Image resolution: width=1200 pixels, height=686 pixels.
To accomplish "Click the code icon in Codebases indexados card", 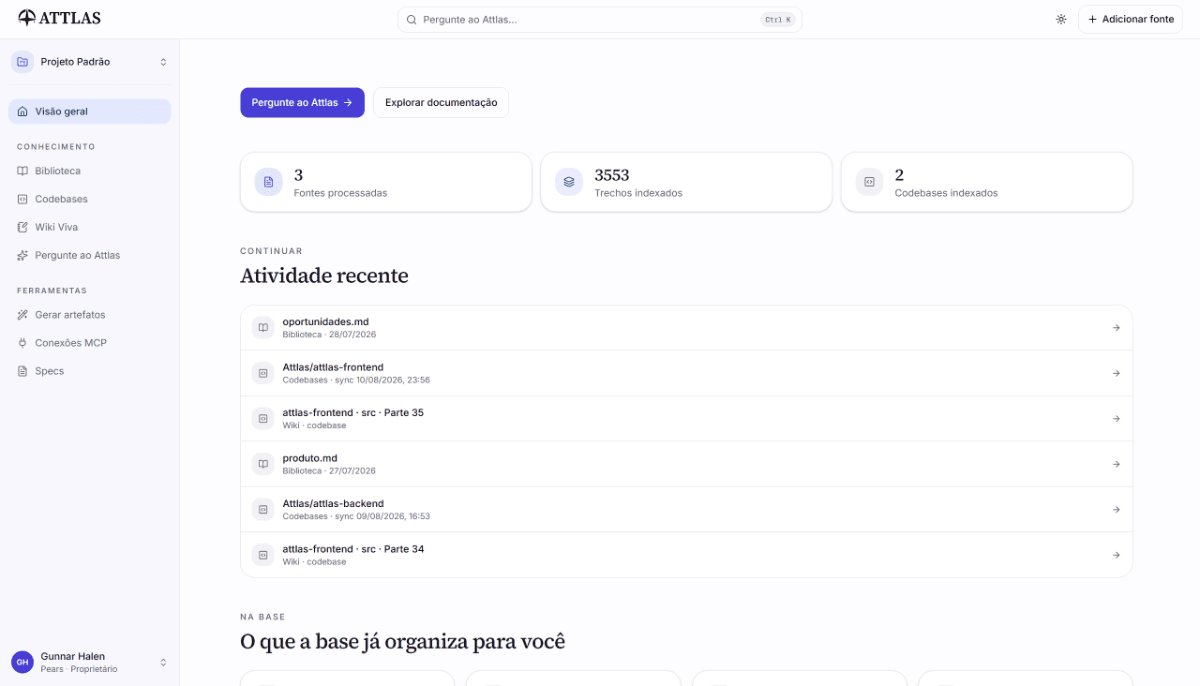I will click(869, 182).
